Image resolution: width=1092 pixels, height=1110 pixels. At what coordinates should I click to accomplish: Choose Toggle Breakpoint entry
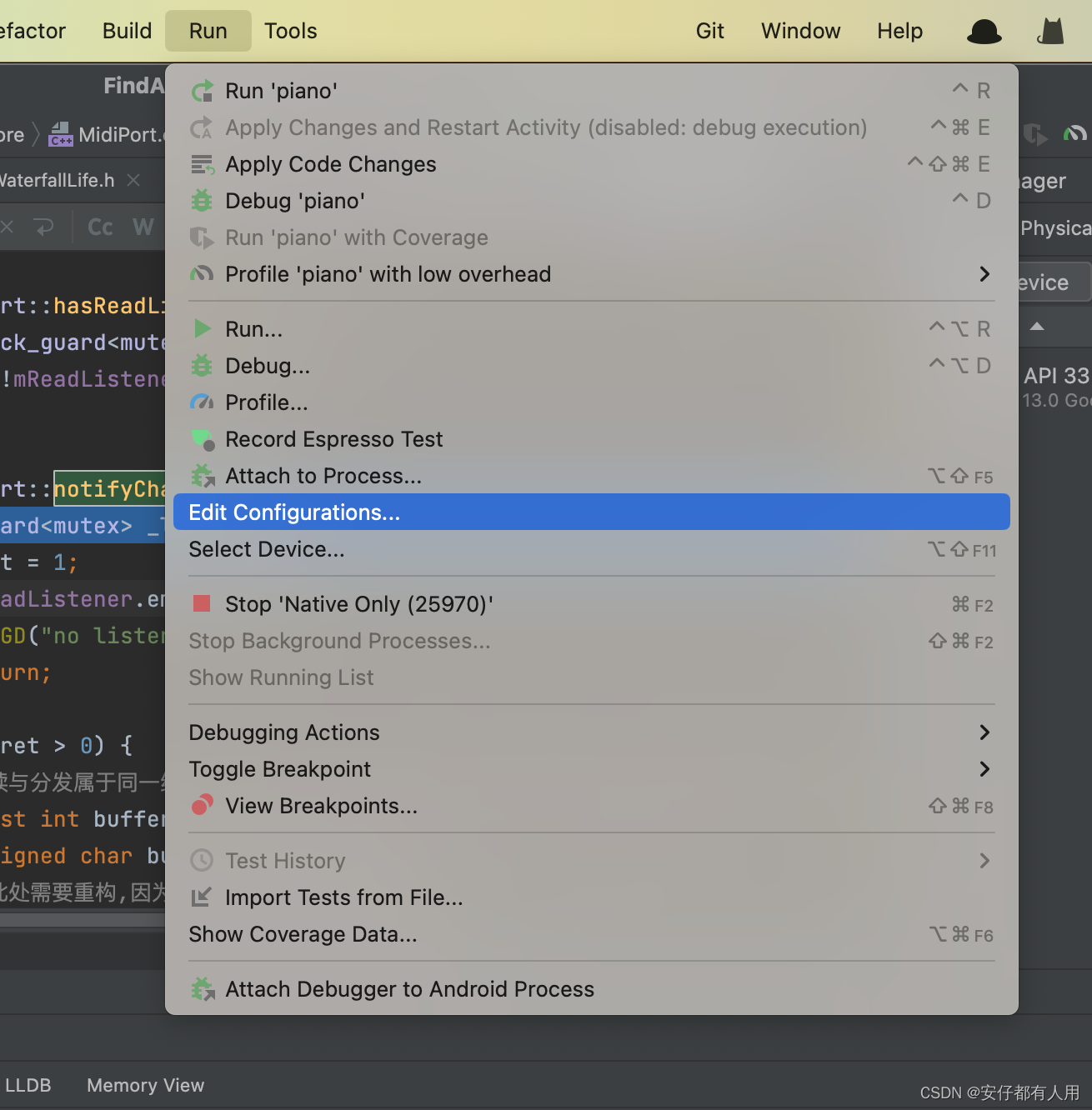click(x=592, y=769)
